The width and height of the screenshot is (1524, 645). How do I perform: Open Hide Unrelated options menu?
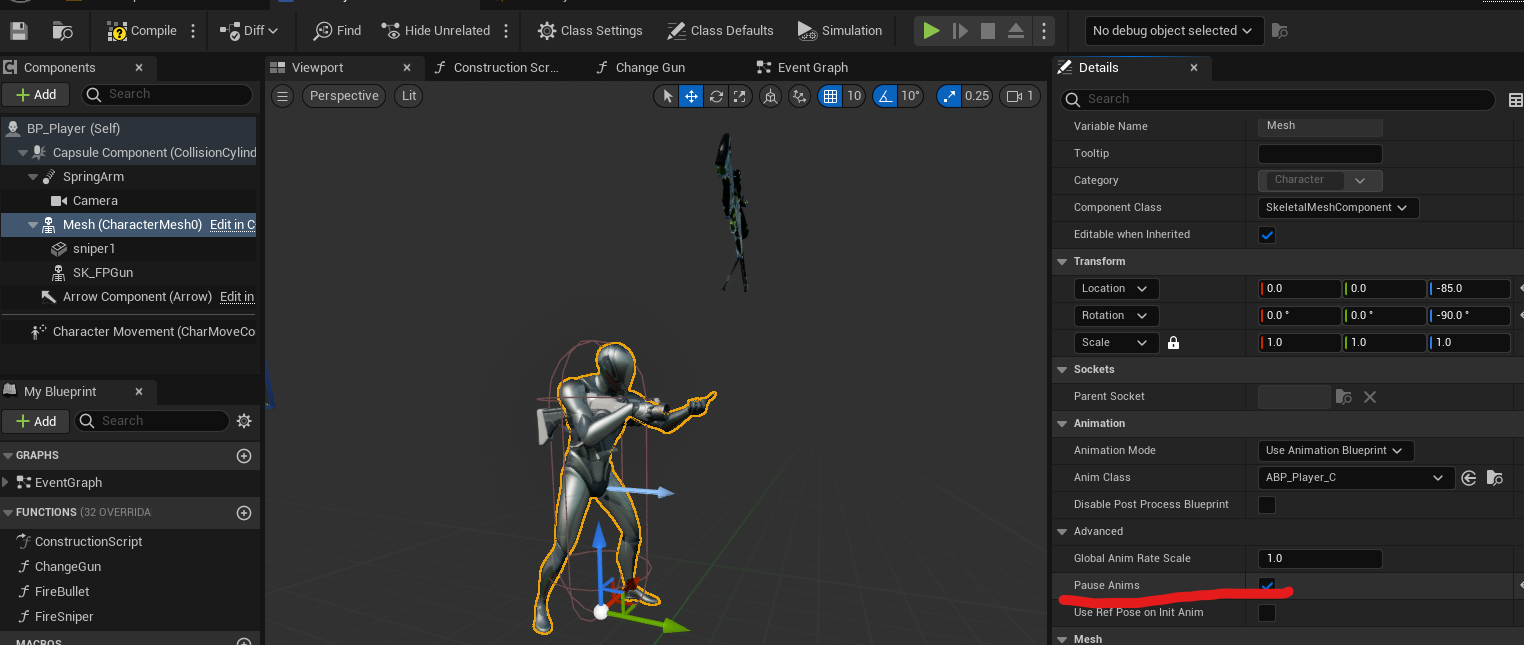pyautogui.click(x=506, y=31)
